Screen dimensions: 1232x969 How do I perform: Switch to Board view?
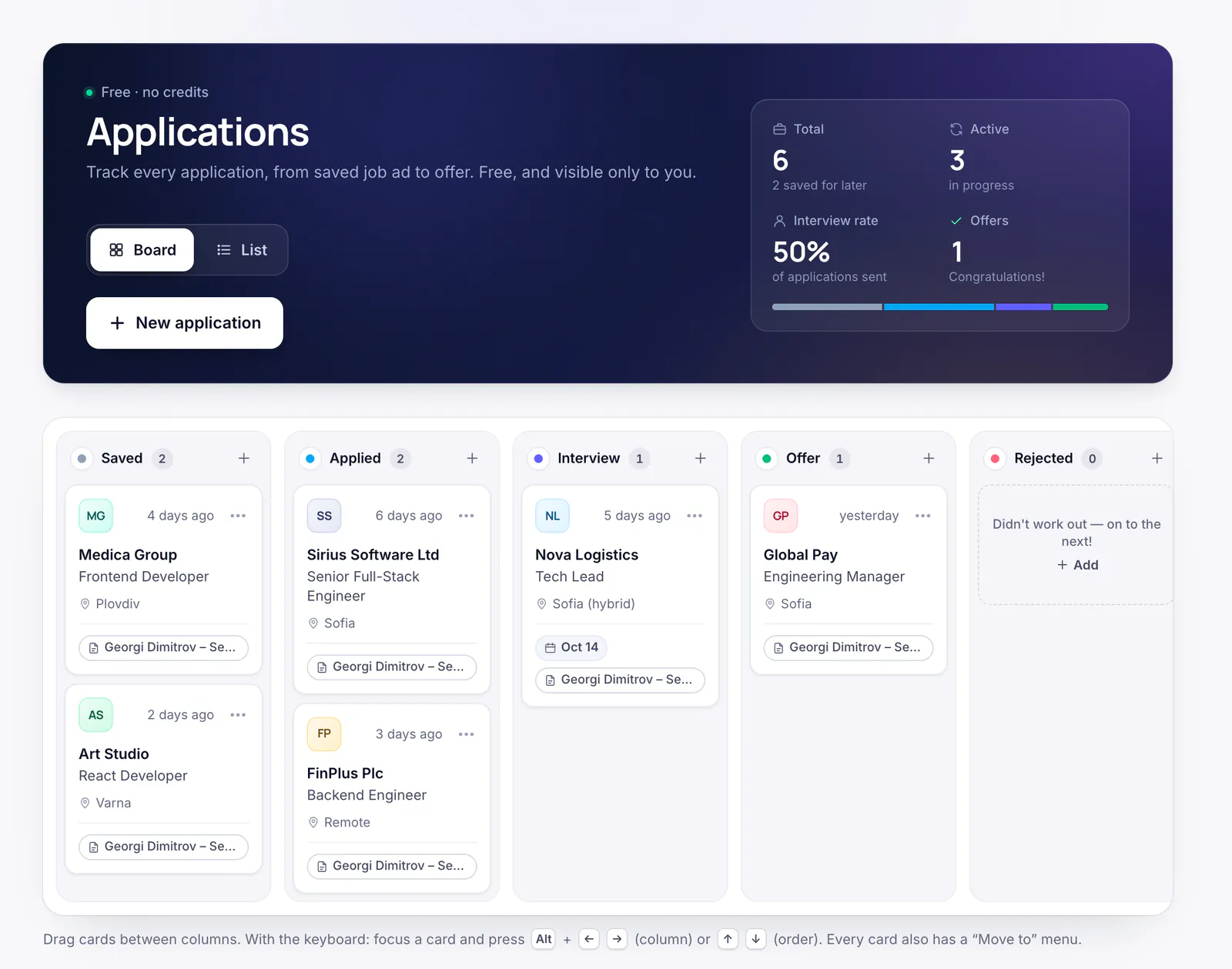pos(142,250)
